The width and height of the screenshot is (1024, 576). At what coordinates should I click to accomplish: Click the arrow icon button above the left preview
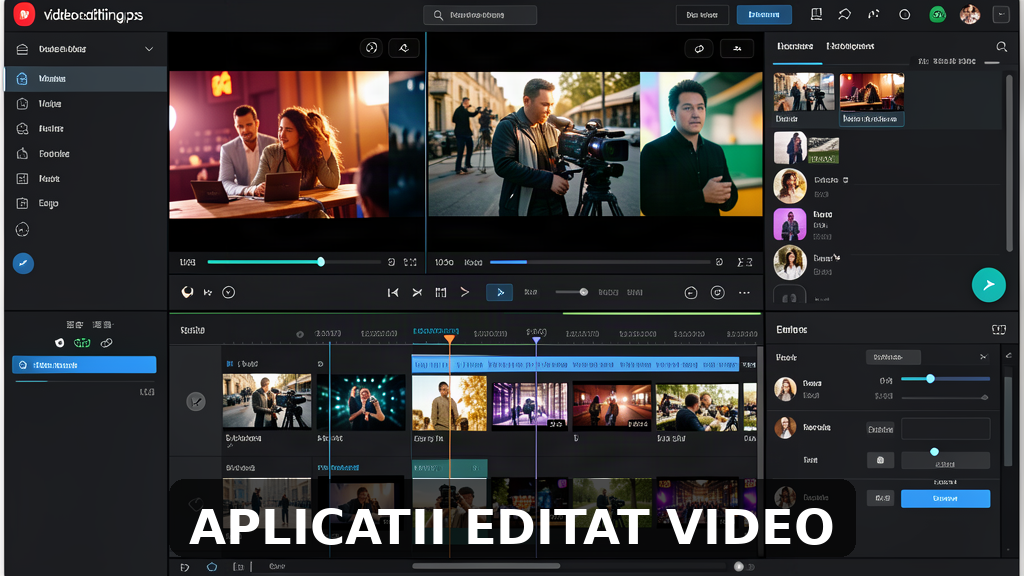pyautogui.click(x=404, y=48)
